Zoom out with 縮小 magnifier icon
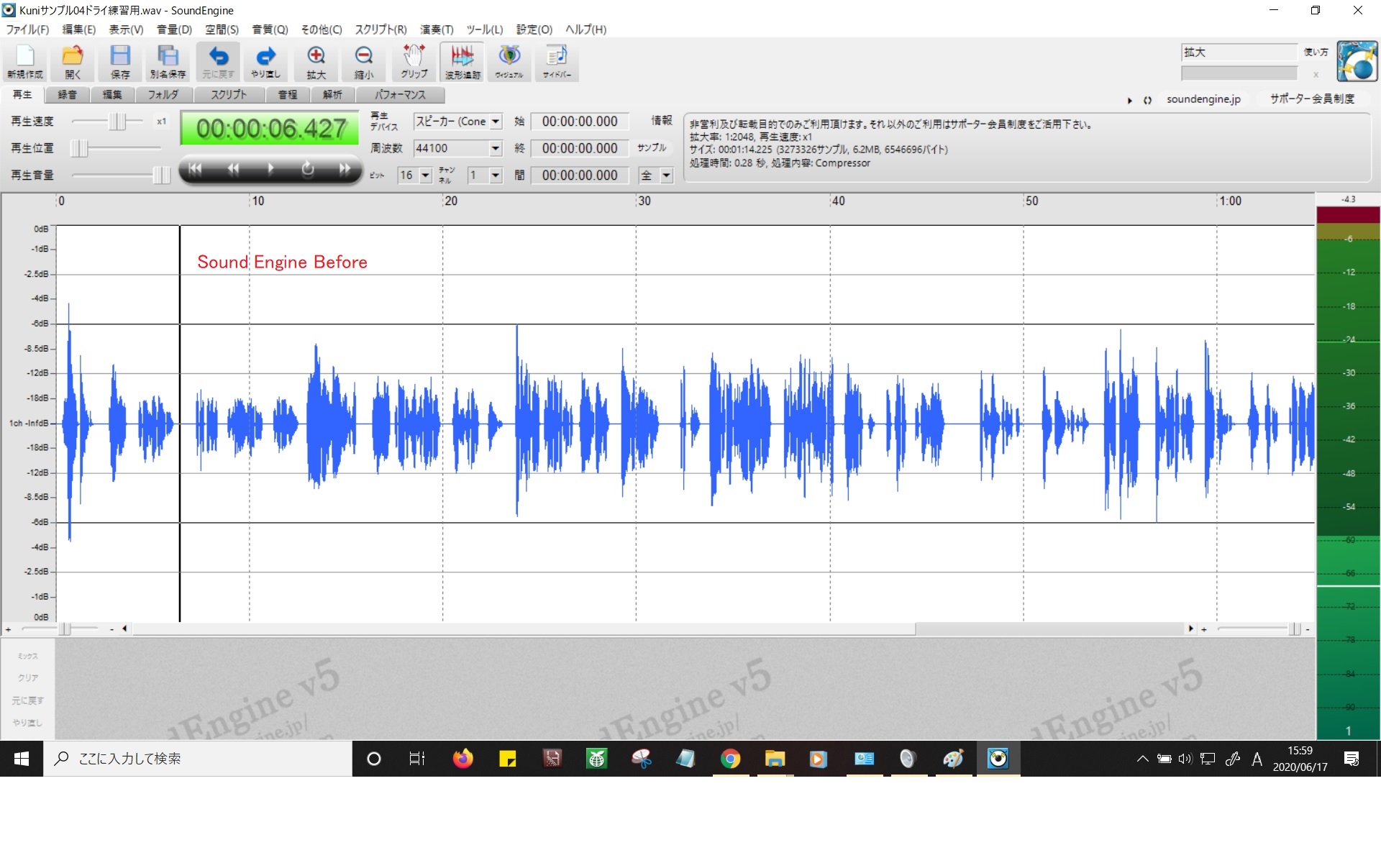 pyautogui.click(x=364, y=62)
